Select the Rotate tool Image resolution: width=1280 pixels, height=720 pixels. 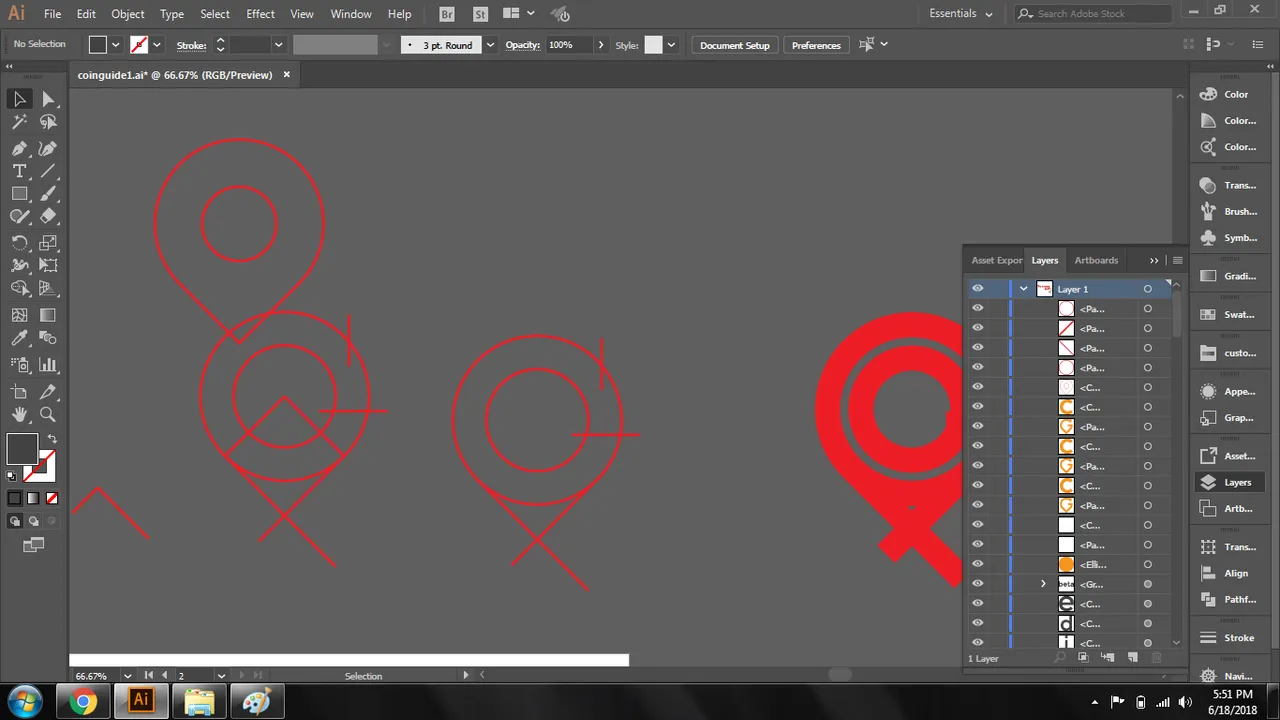tap(19, 243)
